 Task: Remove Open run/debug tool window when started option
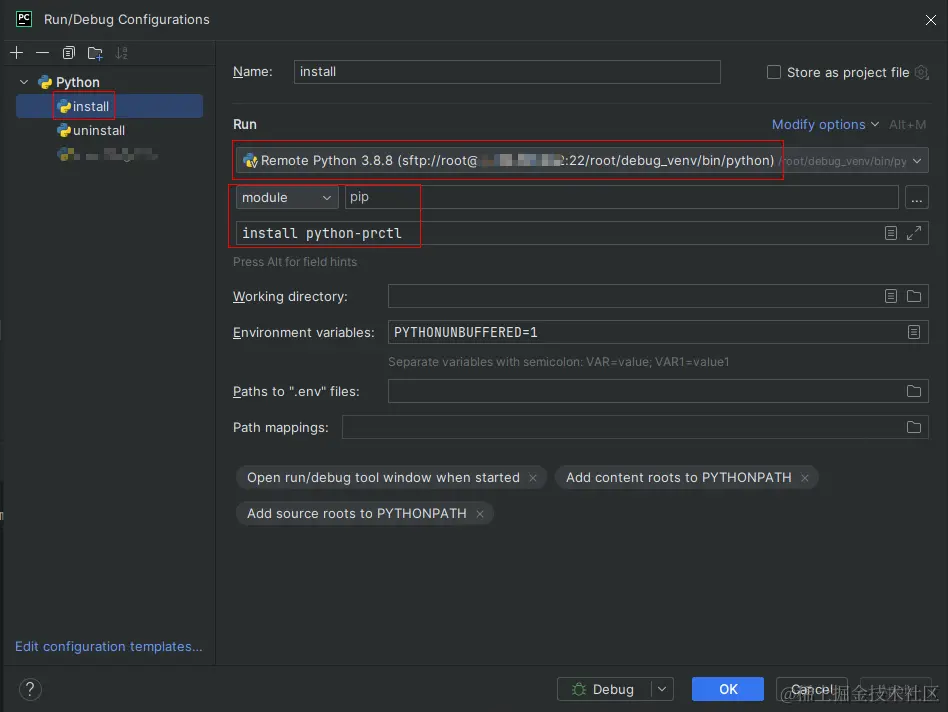click(x=533, y=478)
